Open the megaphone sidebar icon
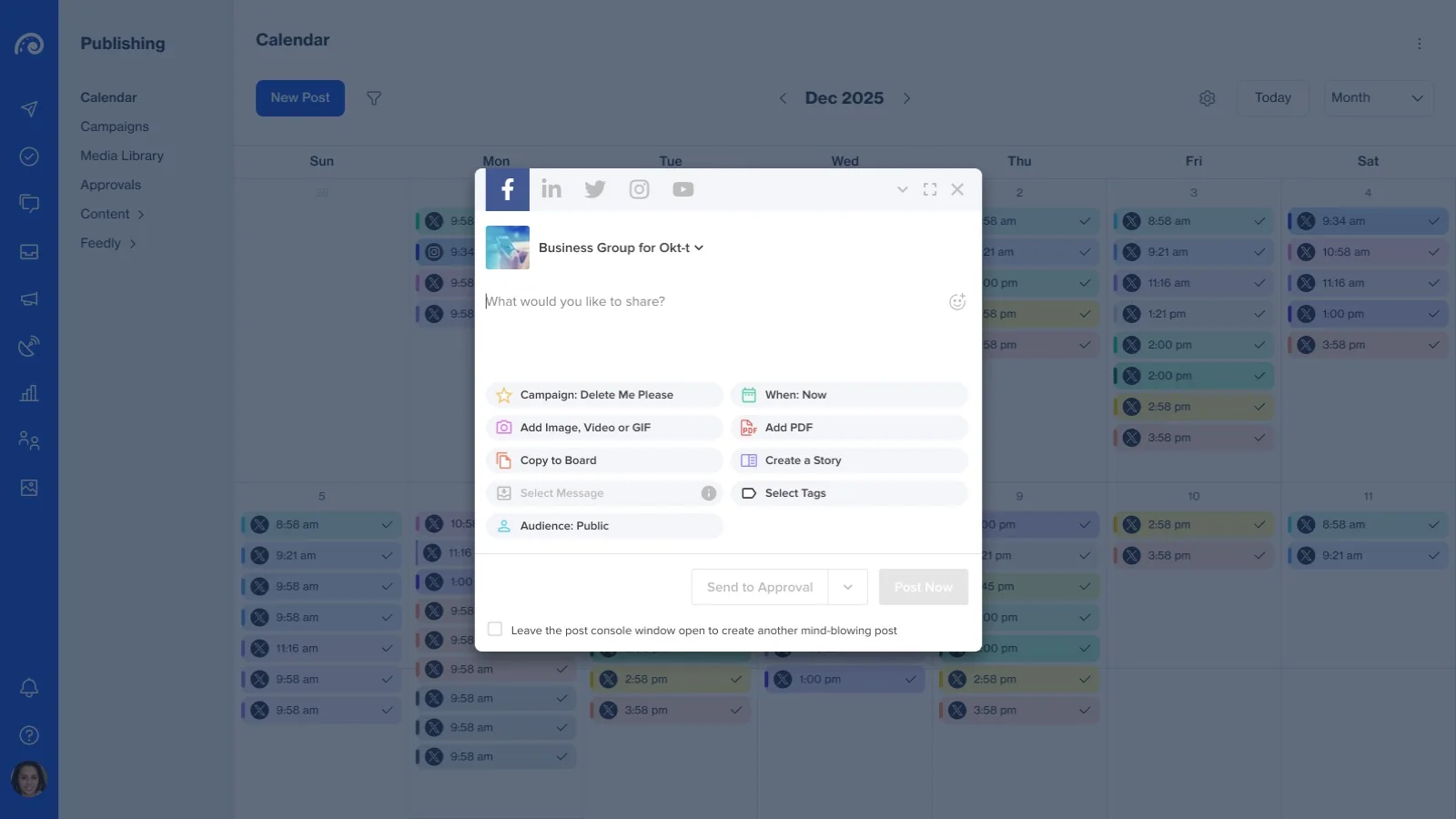Viewport: 1456px width, 819px height. pos(29,298)
